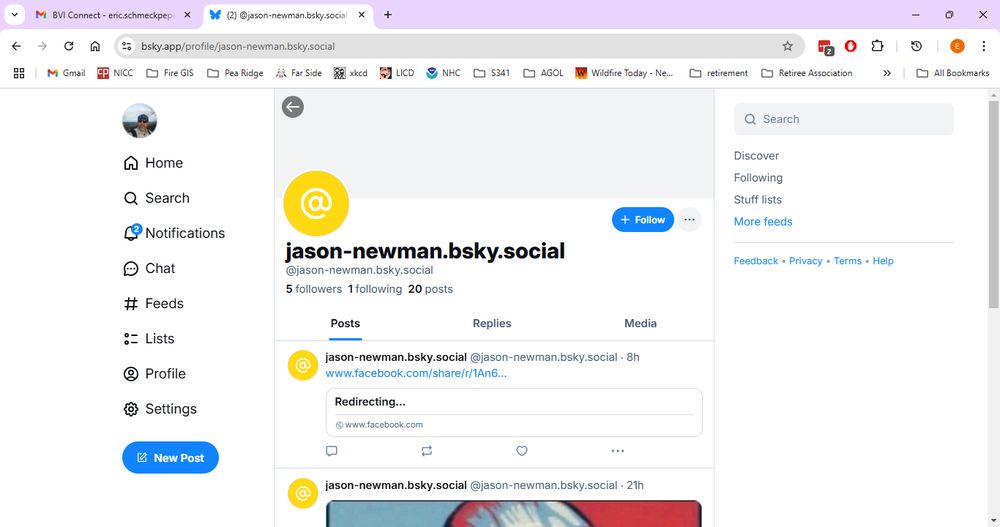Click the browser home button
The image size is (1000, 527).
95,46
